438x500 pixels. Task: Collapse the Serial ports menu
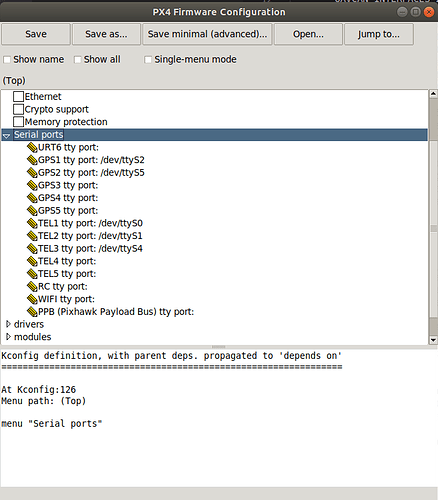pyautogui.click(x=6, y=135)
